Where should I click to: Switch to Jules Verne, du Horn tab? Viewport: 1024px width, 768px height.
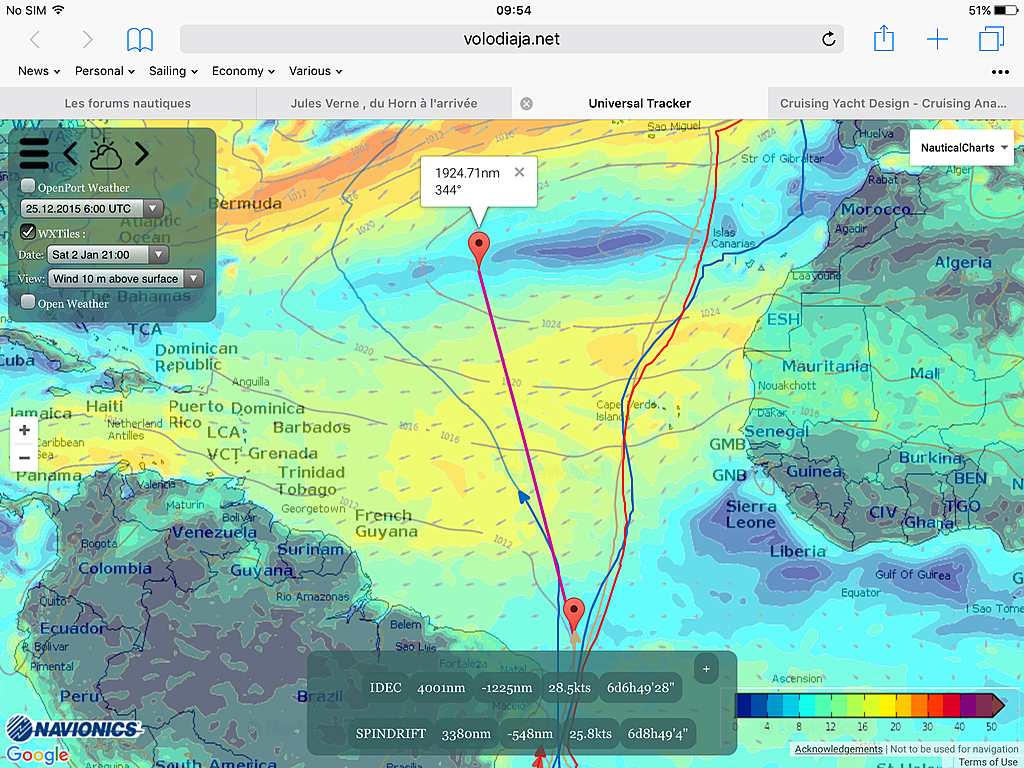(384, 103)
